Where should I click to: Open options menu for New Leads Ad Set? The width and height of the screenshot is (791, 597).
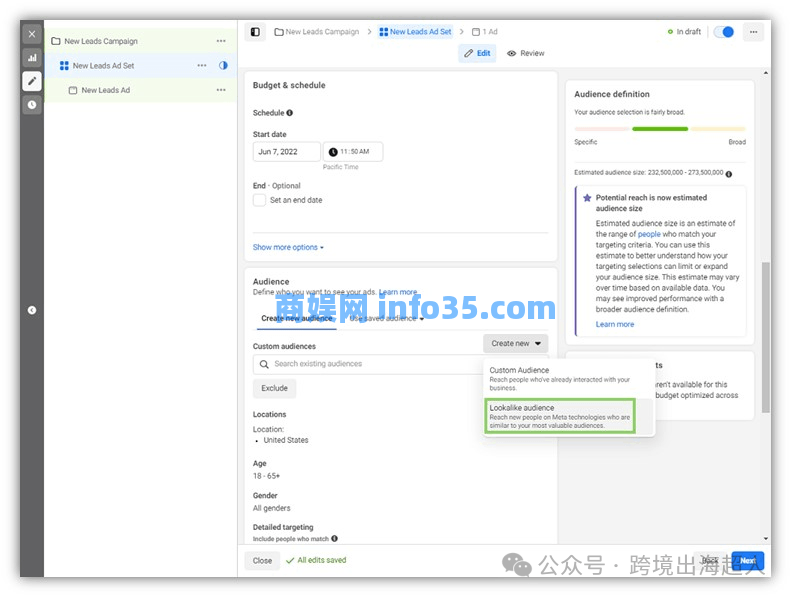pyautogui.click(x=202, y=65)
